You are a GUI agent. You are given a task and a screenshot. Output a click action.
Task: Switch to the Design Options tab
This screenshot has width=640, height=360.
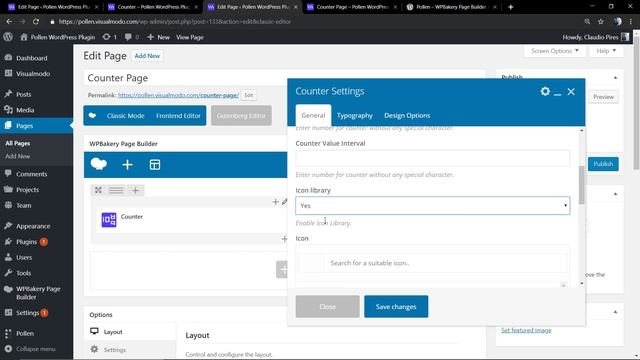(407, 116)
